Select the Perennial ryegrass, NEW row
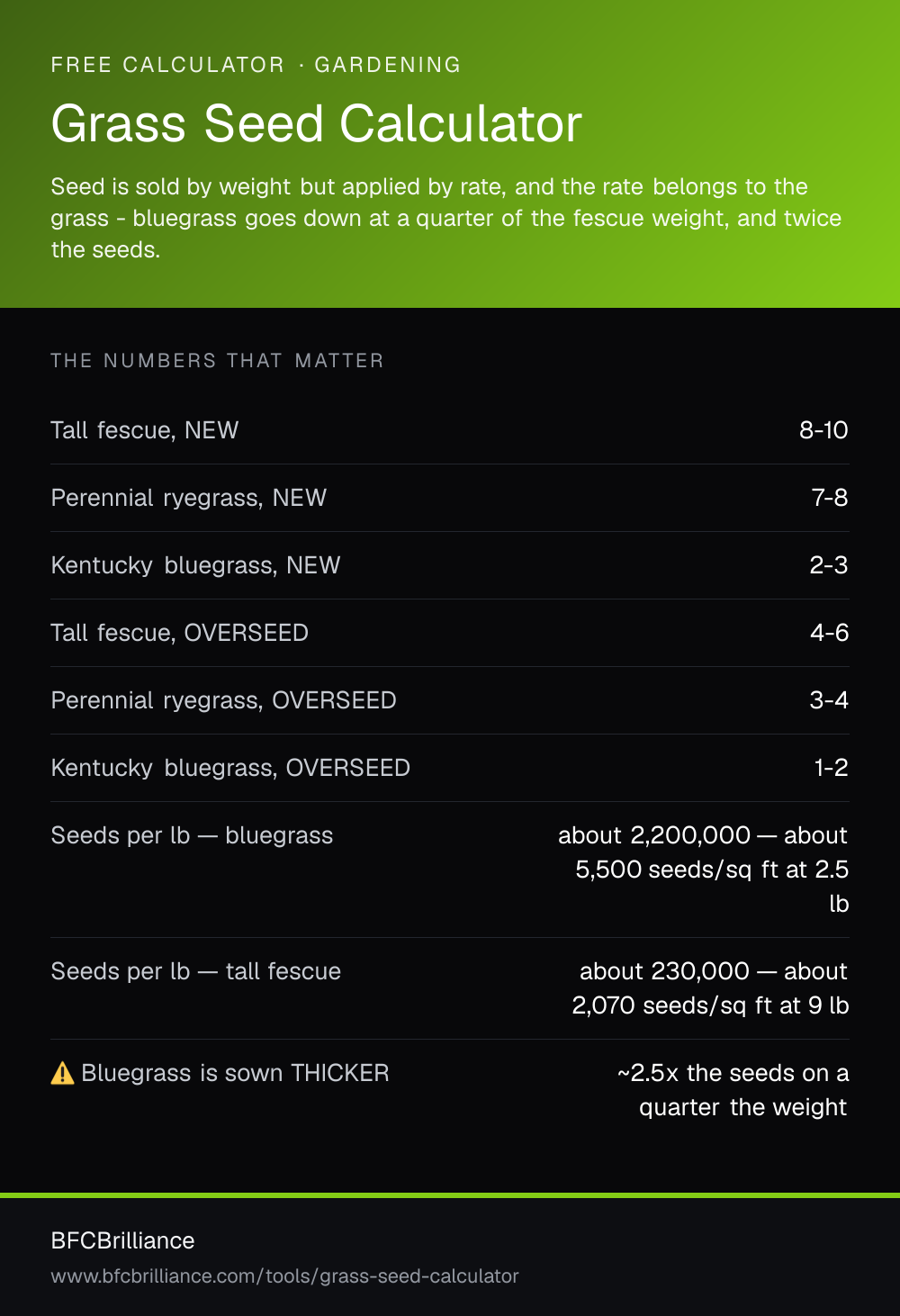 [450, 498]
